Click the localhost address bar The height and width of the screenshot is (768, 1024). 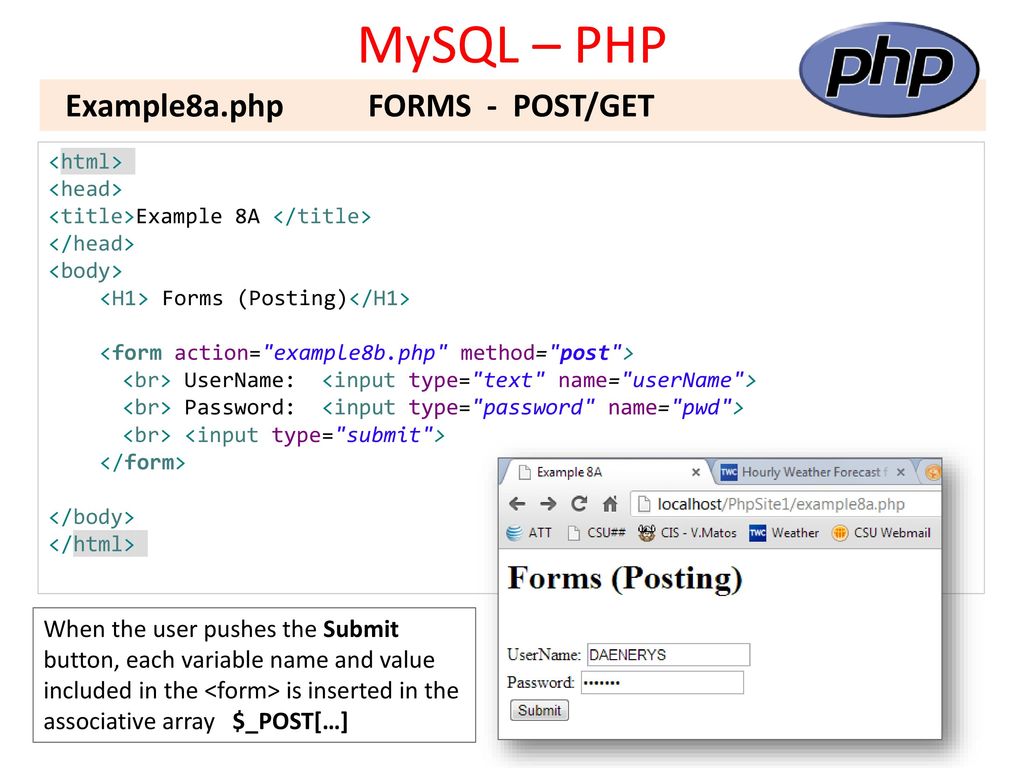[786, 504]
